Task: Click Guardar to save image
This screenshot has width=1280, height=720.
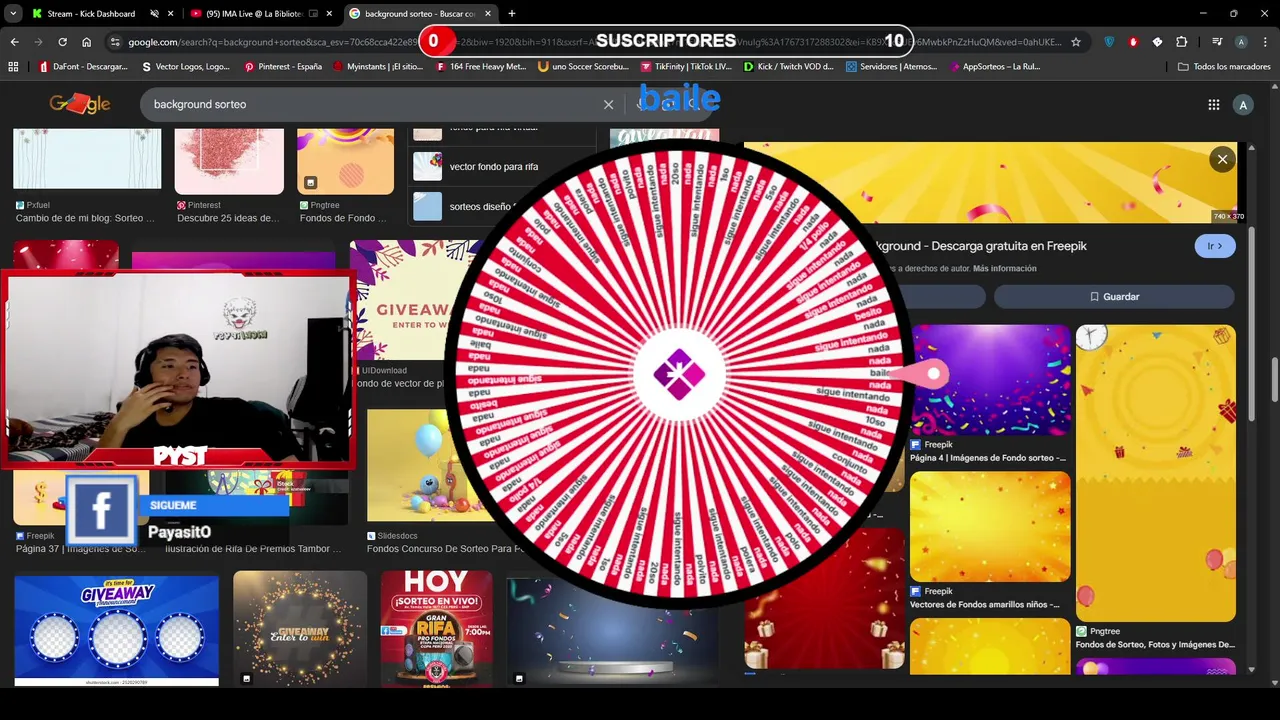Action: [x=1114, y=297]
